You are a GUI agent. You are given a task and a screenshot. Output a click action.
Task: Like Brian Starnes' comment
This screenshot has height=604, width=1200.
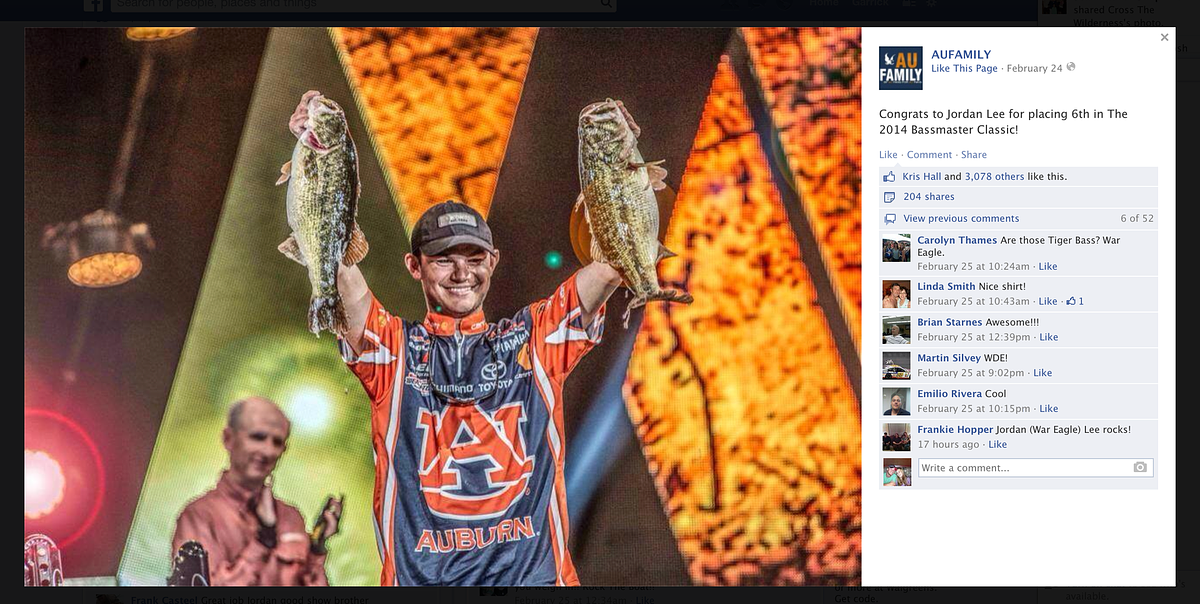pyautogui.click(x=1048, y=337)
